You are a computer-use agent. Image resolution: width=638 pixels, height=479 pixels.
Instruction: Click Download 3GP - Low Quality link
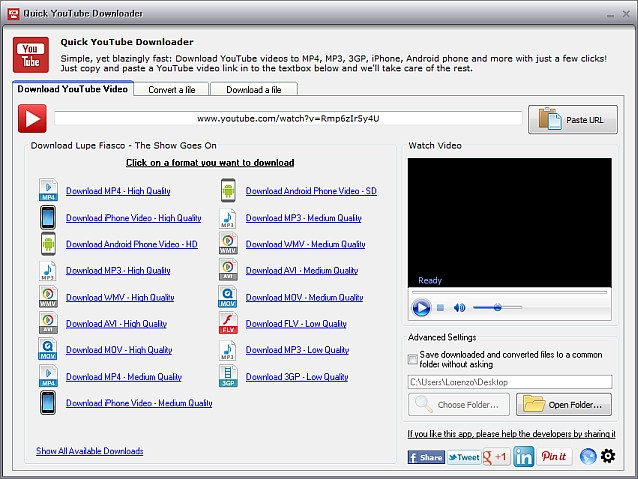(297, 377)
